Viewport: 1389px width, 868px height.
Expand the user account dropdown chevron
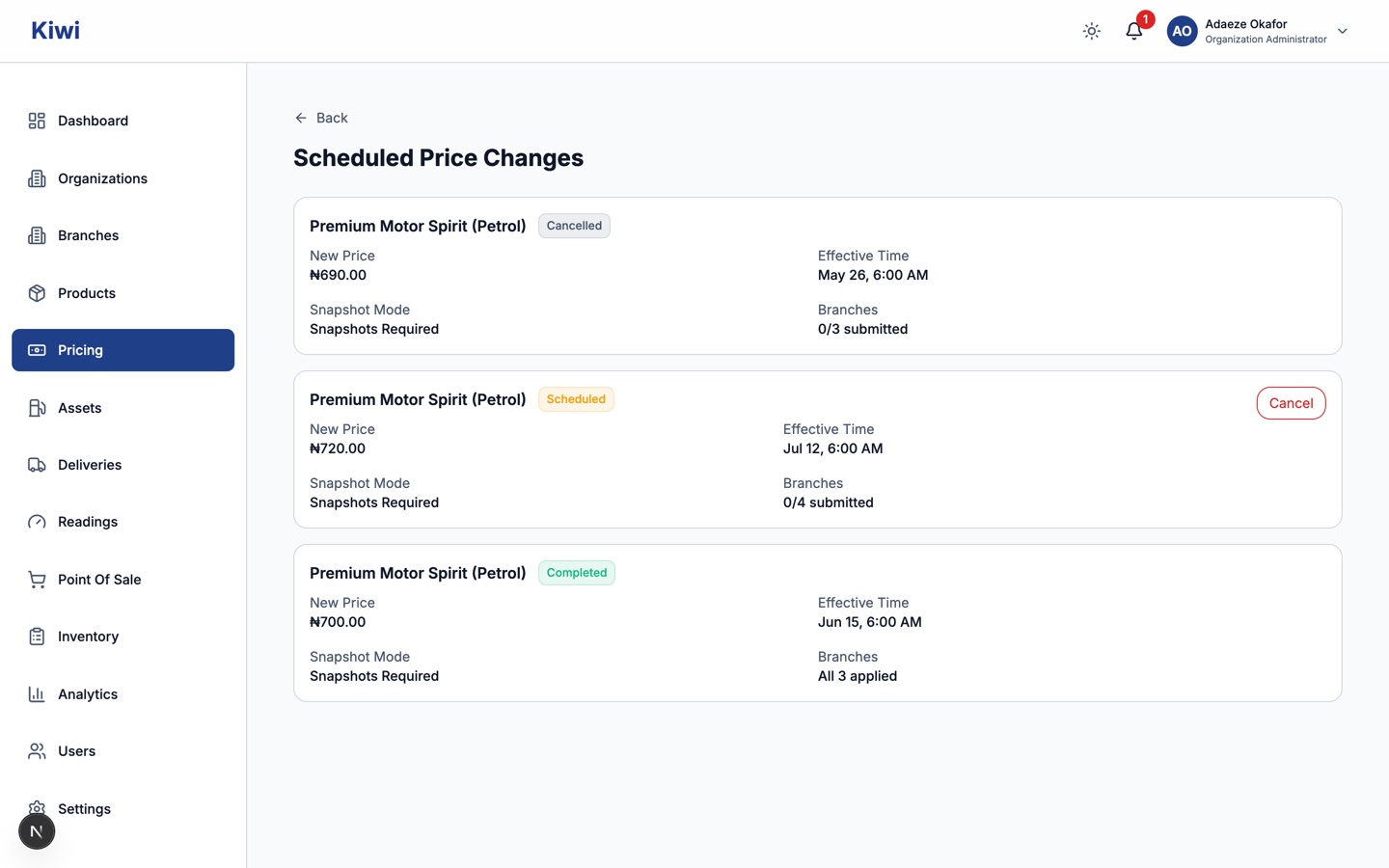click(1342, 31)
